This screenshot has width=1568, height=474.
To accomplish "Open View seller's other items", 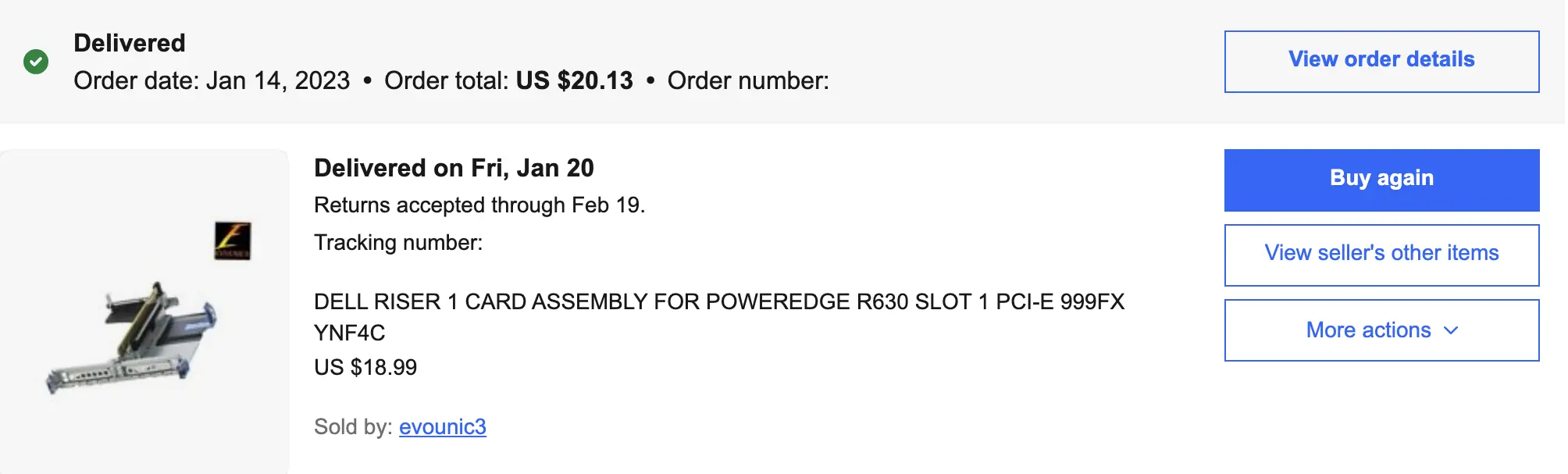I will click(1381, 255).
